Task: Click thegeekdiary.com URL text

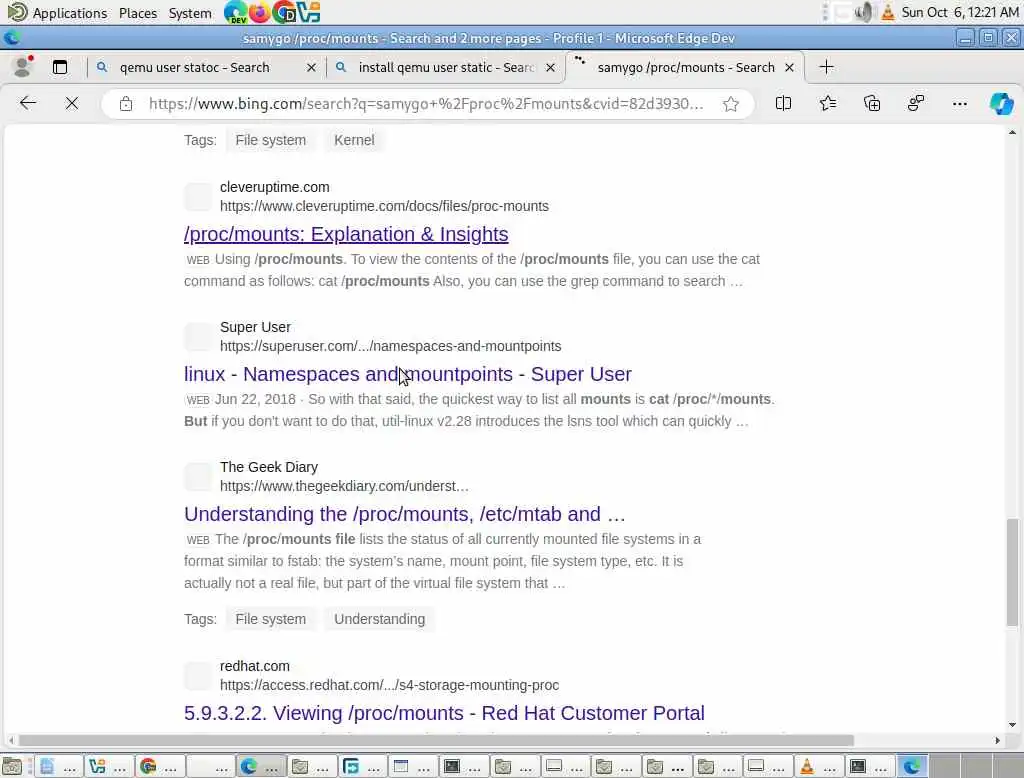Action: [x=344, y=486]
